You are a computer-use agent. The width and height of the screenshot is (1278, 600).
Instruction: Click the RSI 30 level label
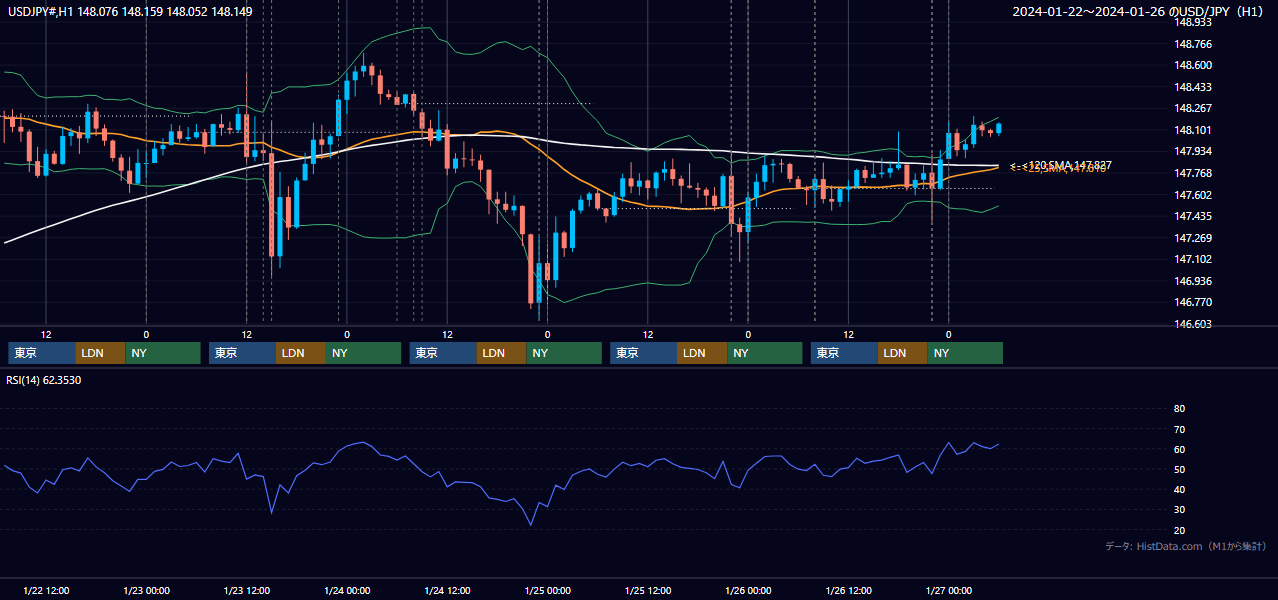pyautogui.click(x=1179, y=510)
